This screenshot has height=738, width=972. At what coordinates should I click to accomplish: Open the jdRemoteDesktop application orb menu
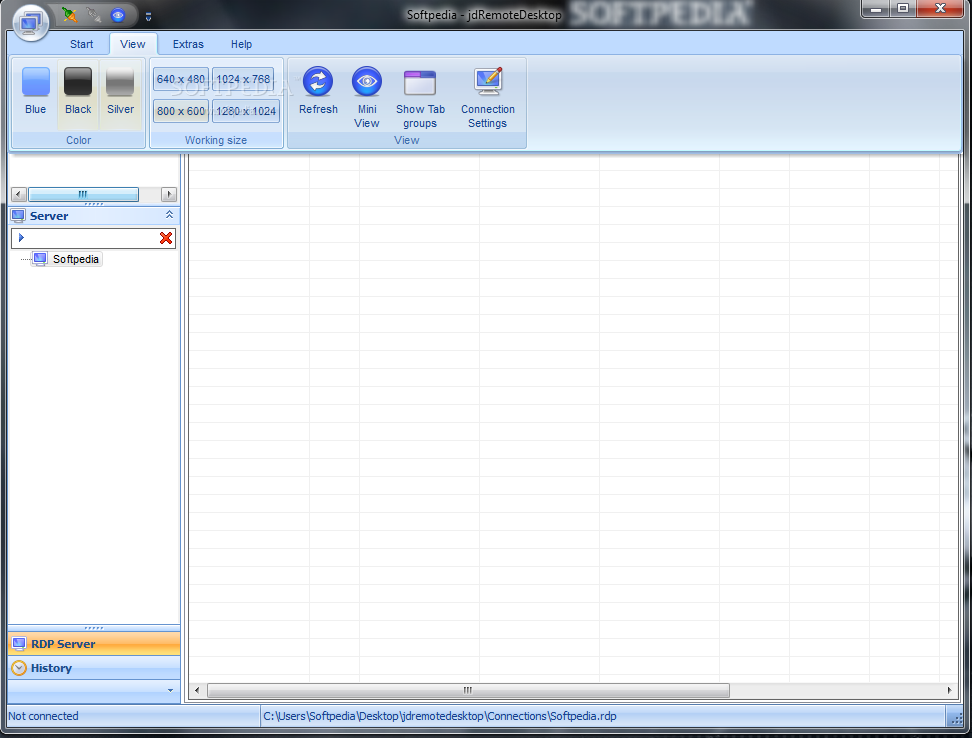tap(30, 23)
